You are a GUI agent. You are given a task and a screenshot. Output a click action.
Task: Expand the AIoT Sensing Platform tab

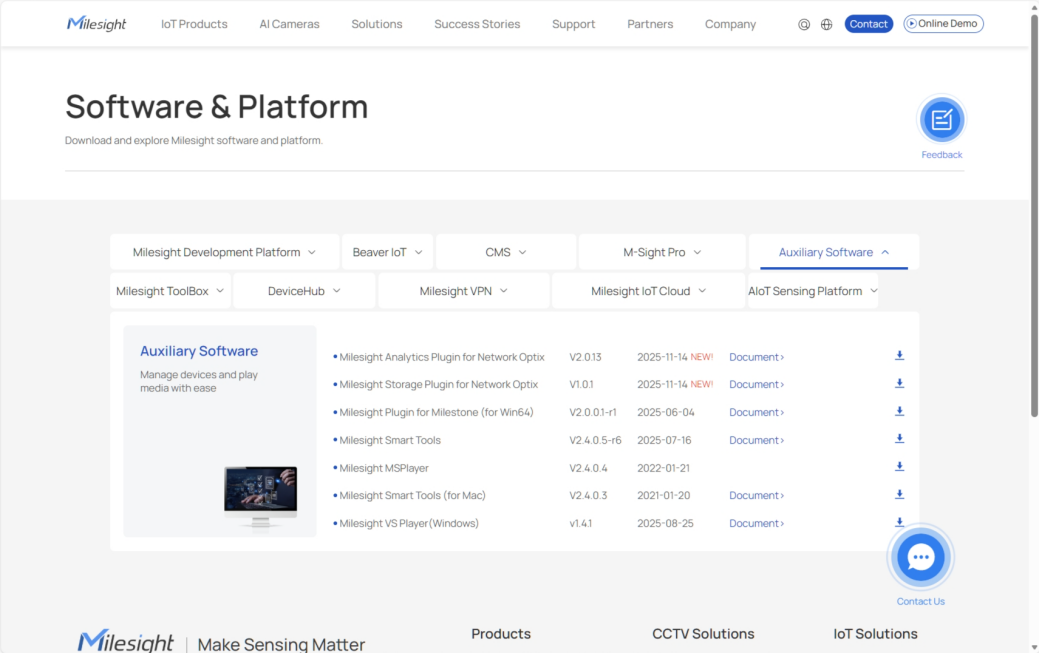tap(813, 291)
